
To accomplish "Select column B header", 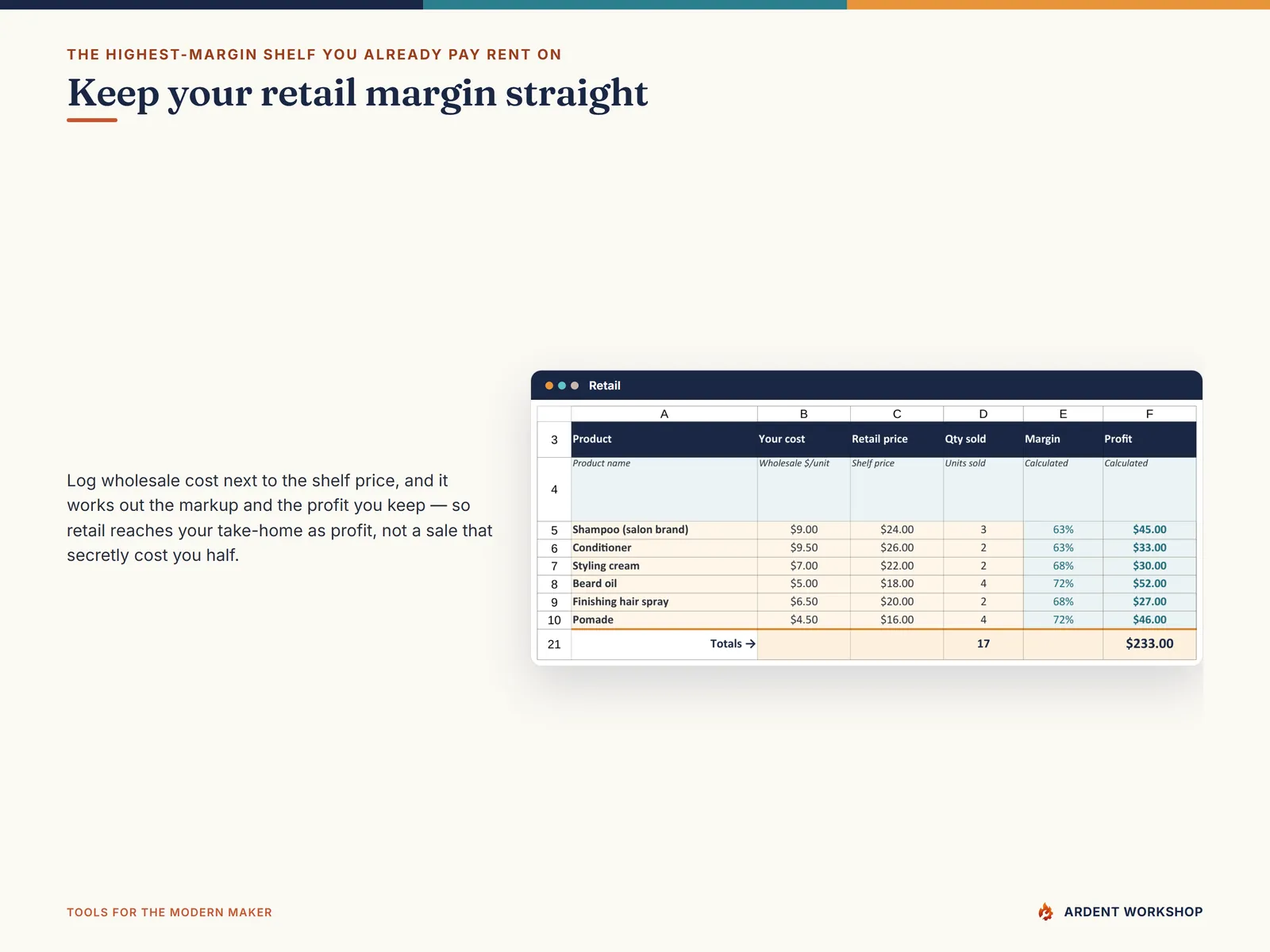I will pyautogui.click(x=804, y=414).
